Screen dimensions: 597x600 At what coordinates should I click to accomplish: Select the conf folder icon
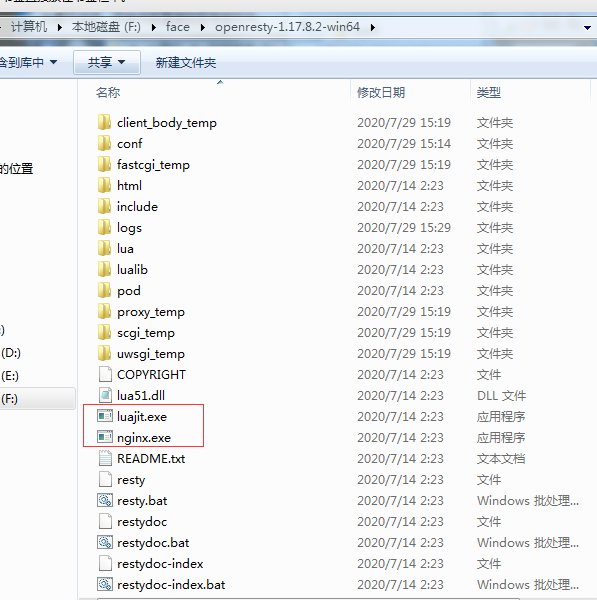click(104, 143)
